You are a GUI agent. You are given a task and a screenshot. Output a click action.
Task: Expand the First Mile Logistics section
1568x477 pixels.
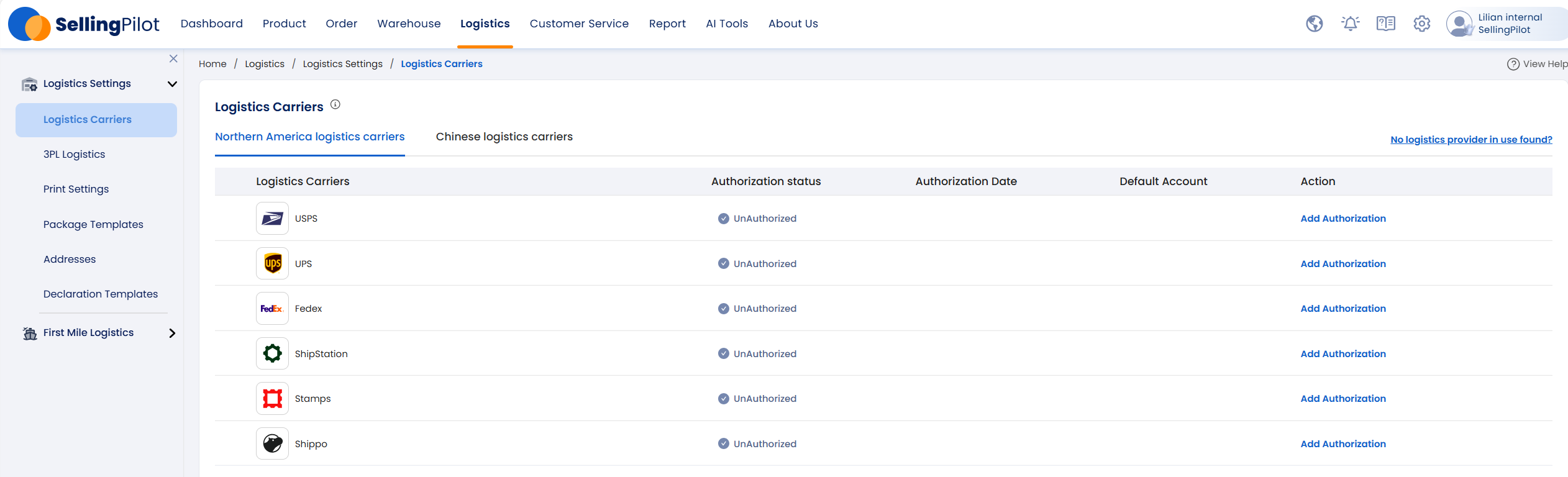pos(172,333)
